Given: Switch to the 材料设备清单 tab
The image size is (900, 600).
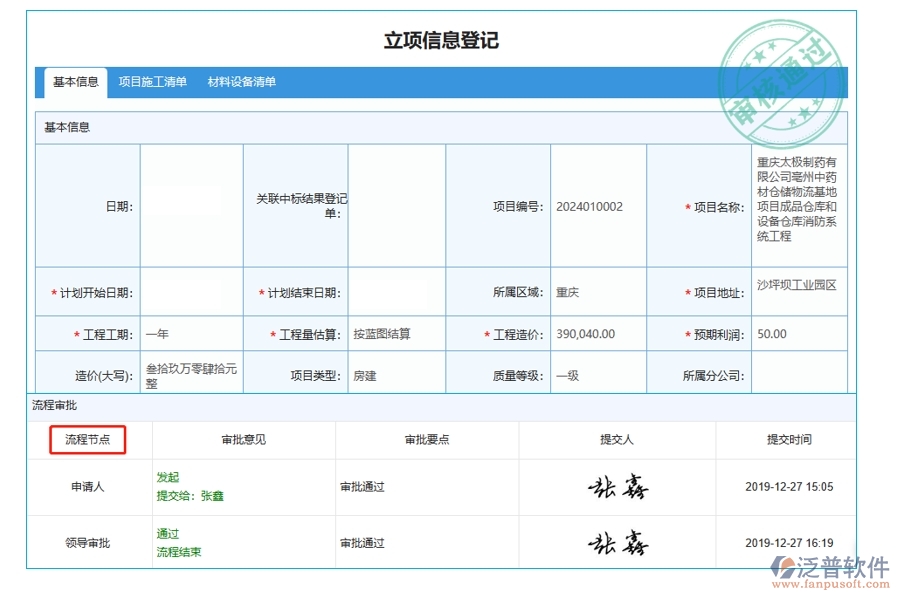Looking at the screenshot, I should [x=242, y=82].
